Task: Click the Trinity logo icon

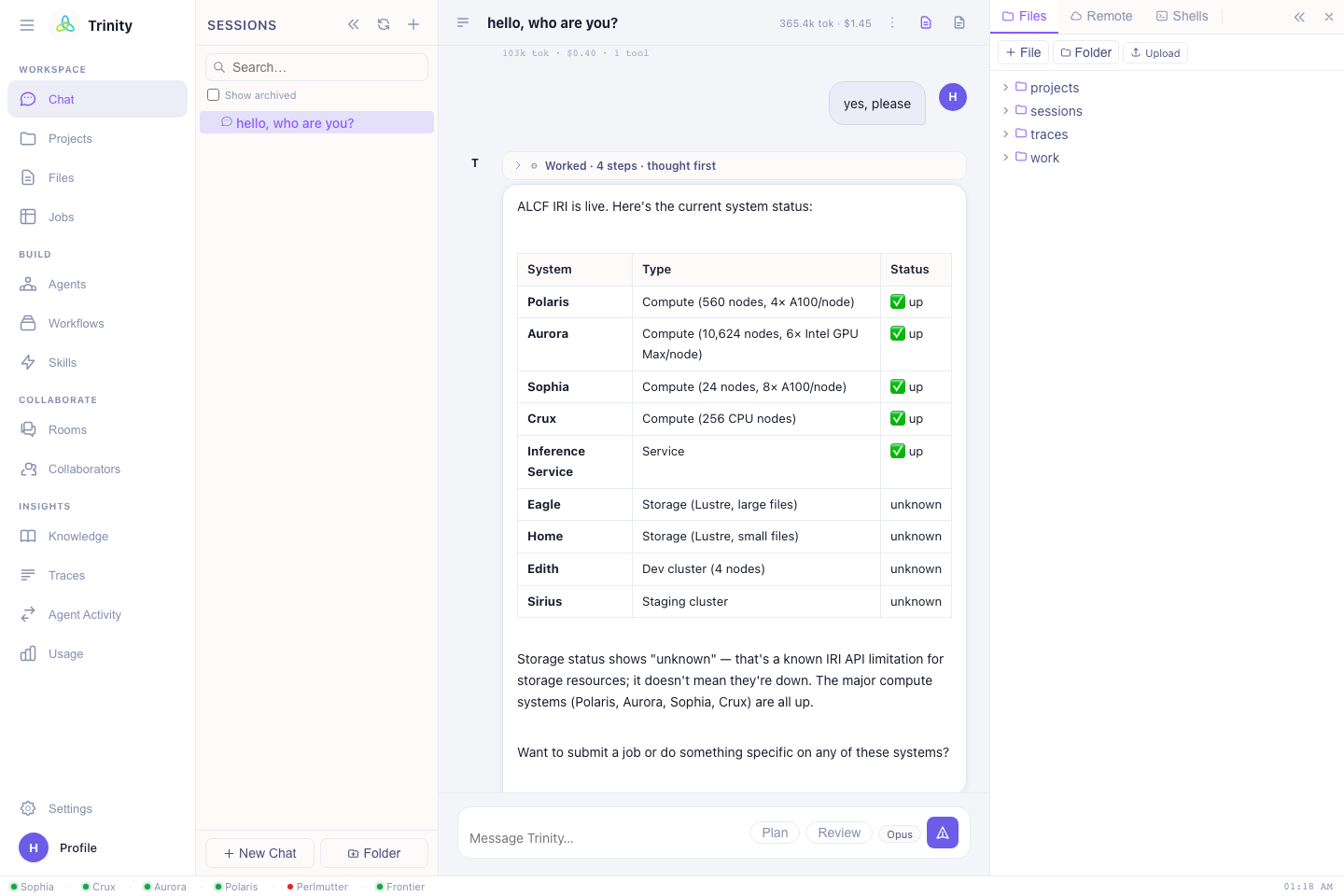Action: (65, 25)
